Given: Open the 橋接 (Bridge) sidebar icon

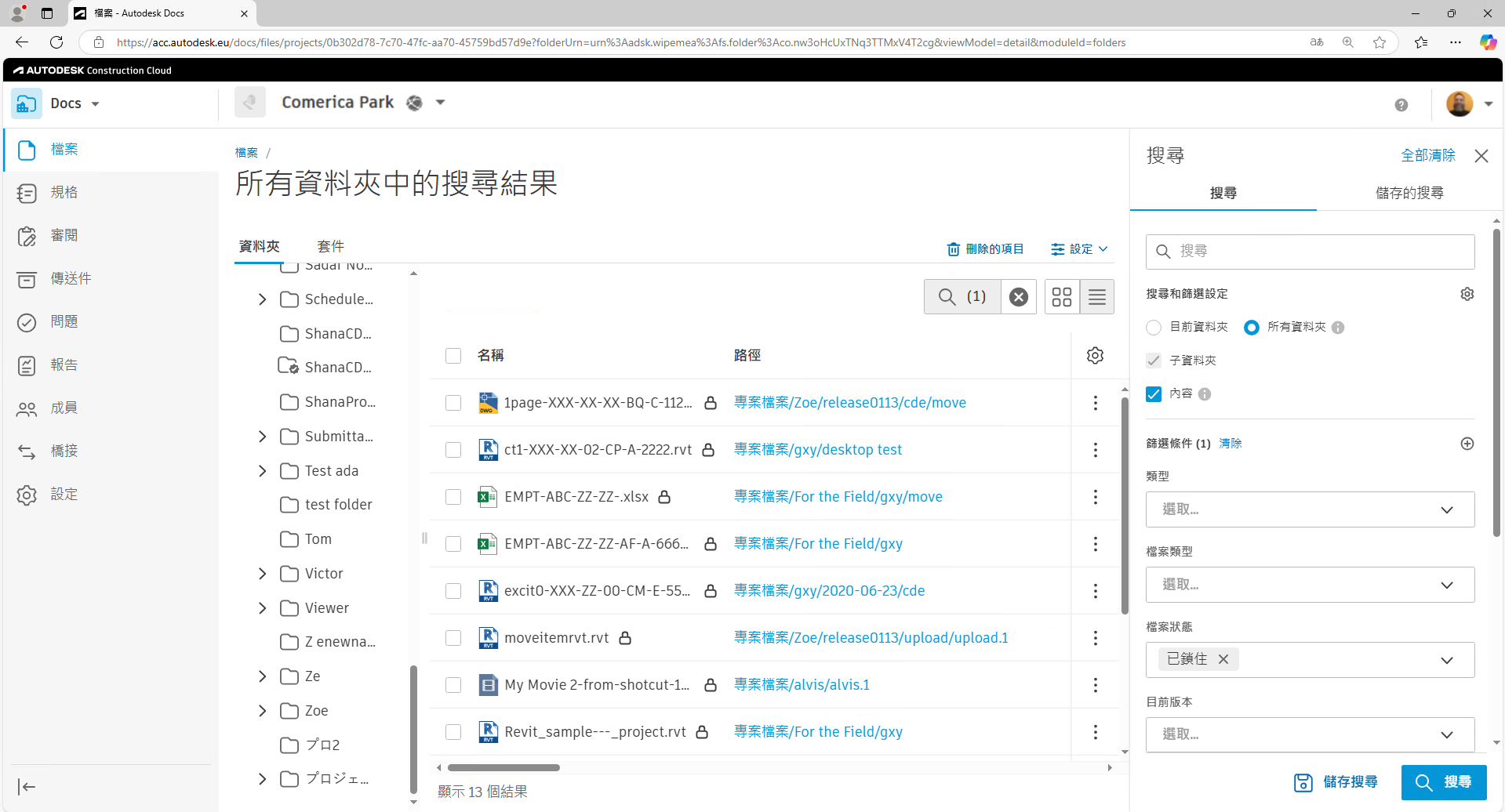Looking at the screenshot, I should (x=27, y=451).
